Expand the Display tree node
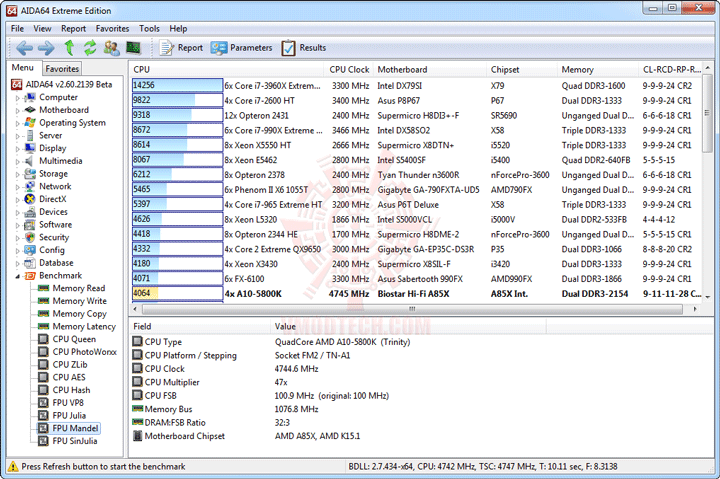Screen dimensions: 720x479 tap(17, 149)
